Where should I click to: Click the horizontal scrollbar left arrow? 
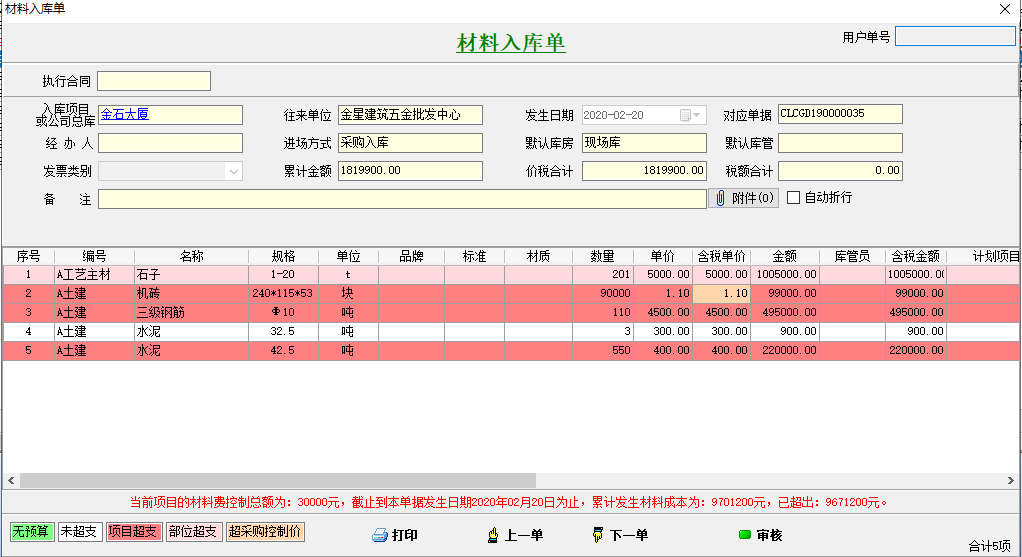pos(11,481)
